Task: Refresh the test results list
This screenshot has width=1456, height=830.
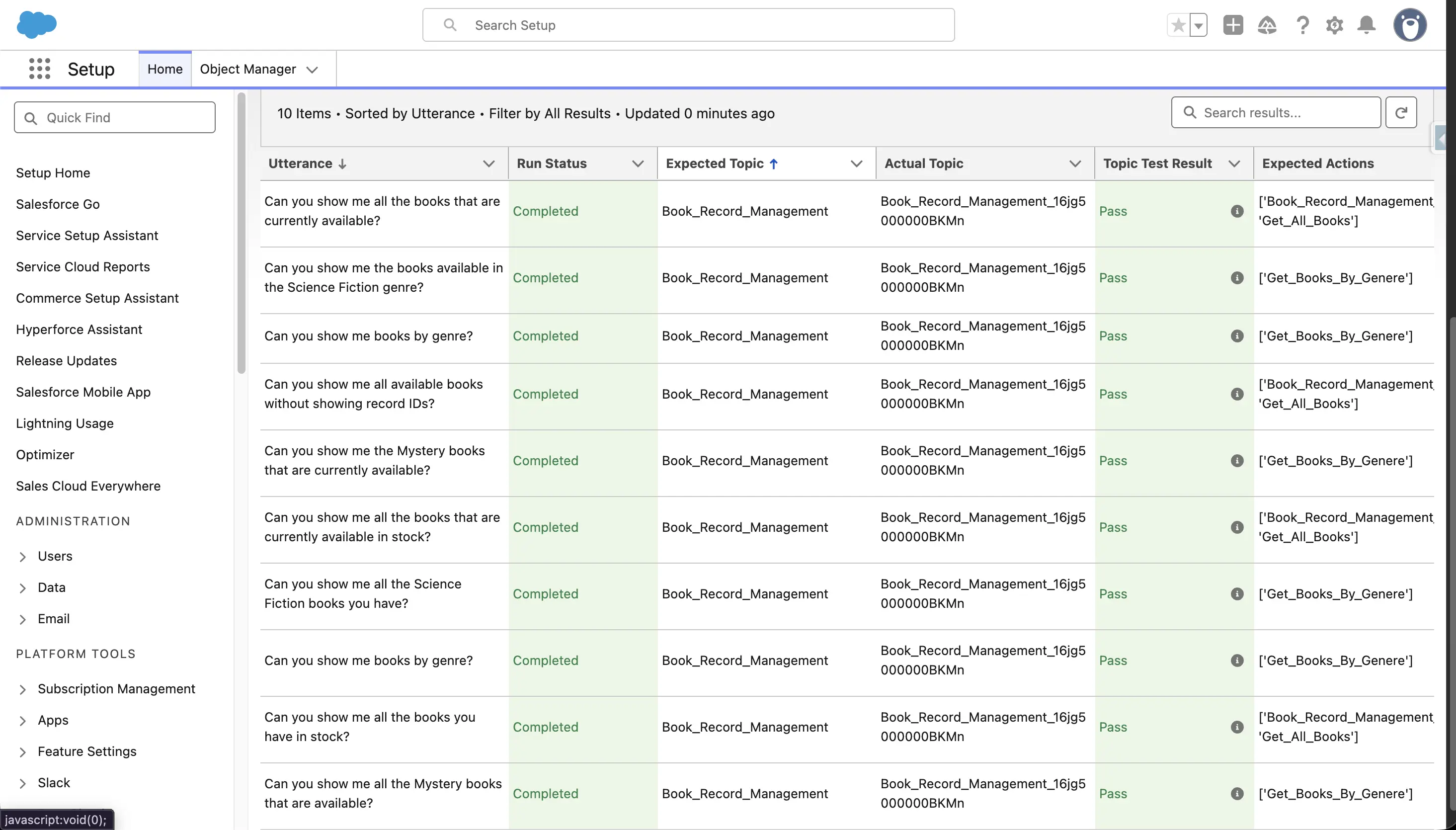Action: [1401, 113]
